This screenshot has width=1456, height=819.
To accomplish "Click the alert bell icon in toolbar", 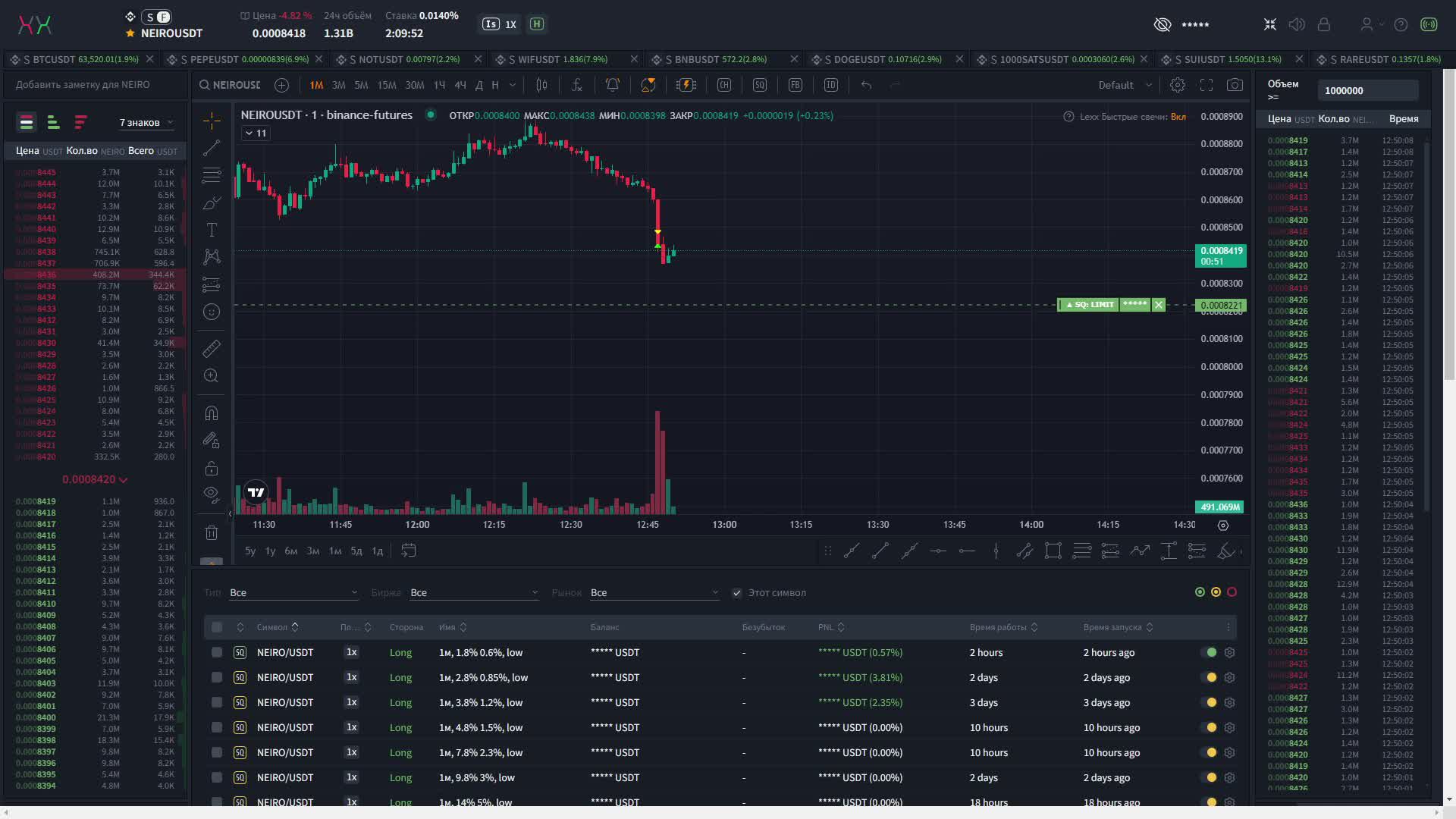I will (612, 85).
